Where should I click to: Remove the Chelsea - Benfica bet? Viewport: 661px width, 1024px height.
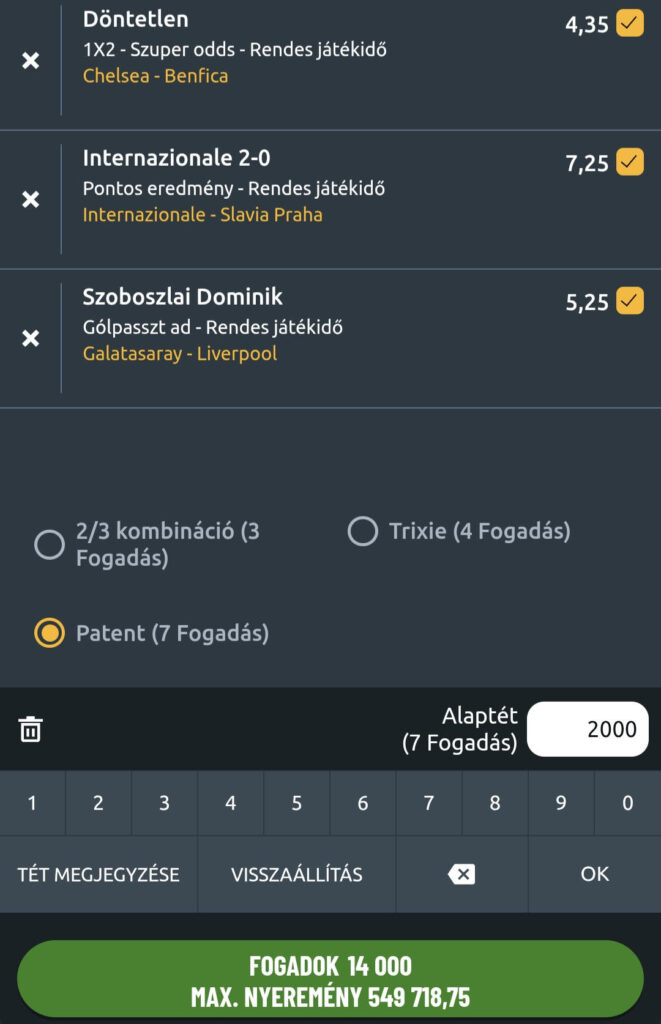[31, 61]
